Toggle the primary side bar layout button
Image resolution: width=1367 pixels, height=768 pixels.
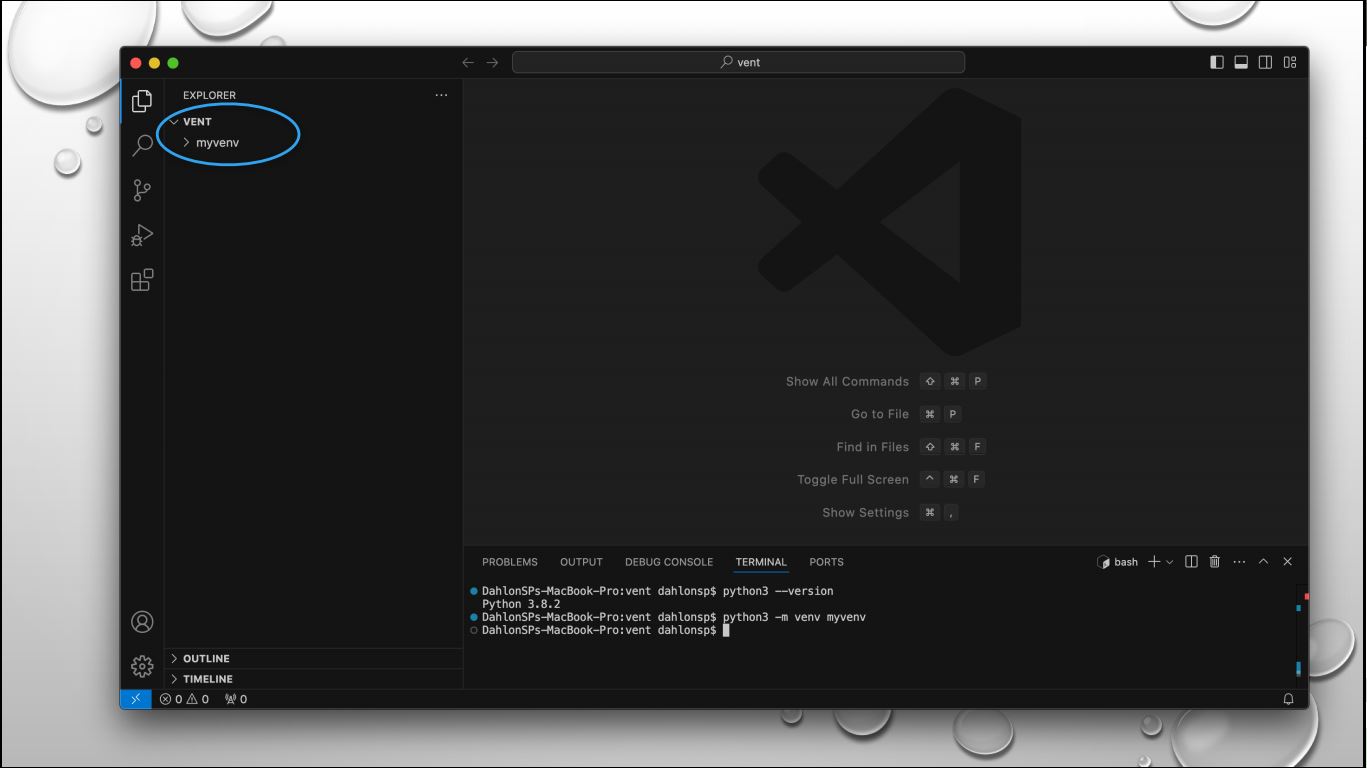(1217, 62)
